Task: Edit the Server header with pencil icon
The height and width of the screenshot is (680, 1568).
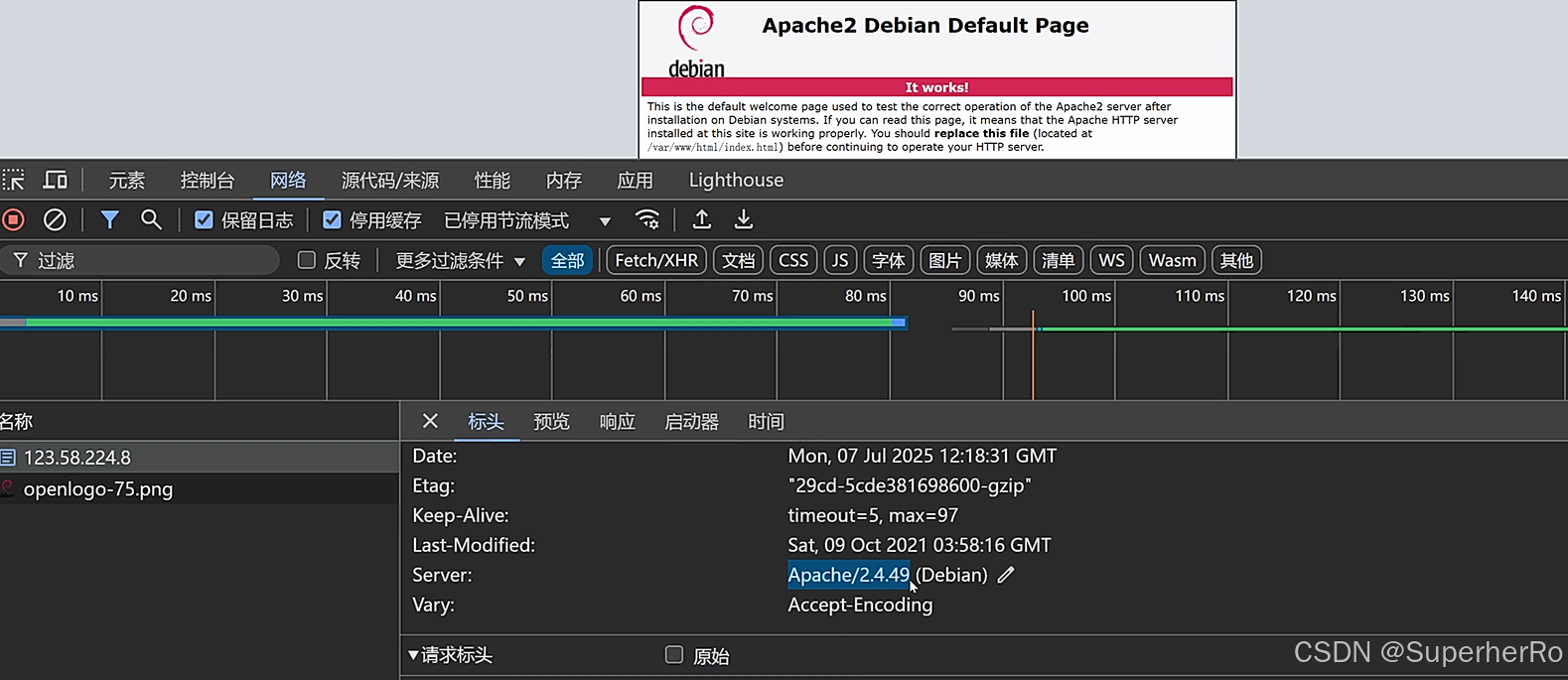Action: tap(1006, 575)
